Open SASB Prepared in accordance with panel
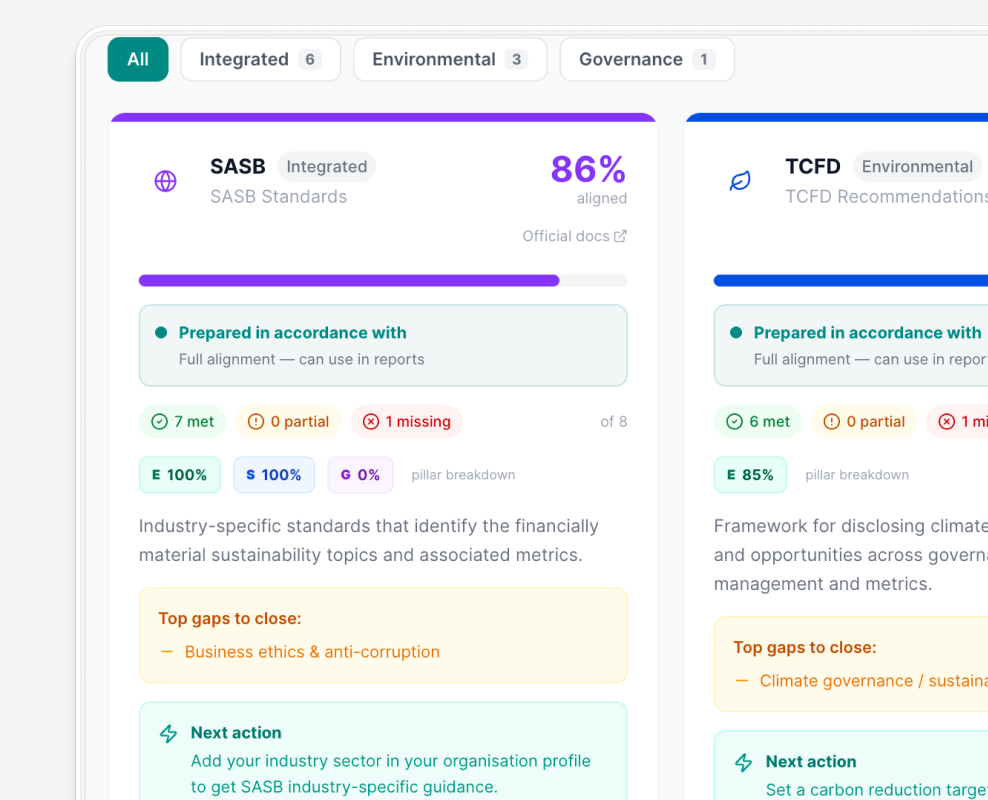This screenshot has width=988, height=800. [x=383, y=345]
